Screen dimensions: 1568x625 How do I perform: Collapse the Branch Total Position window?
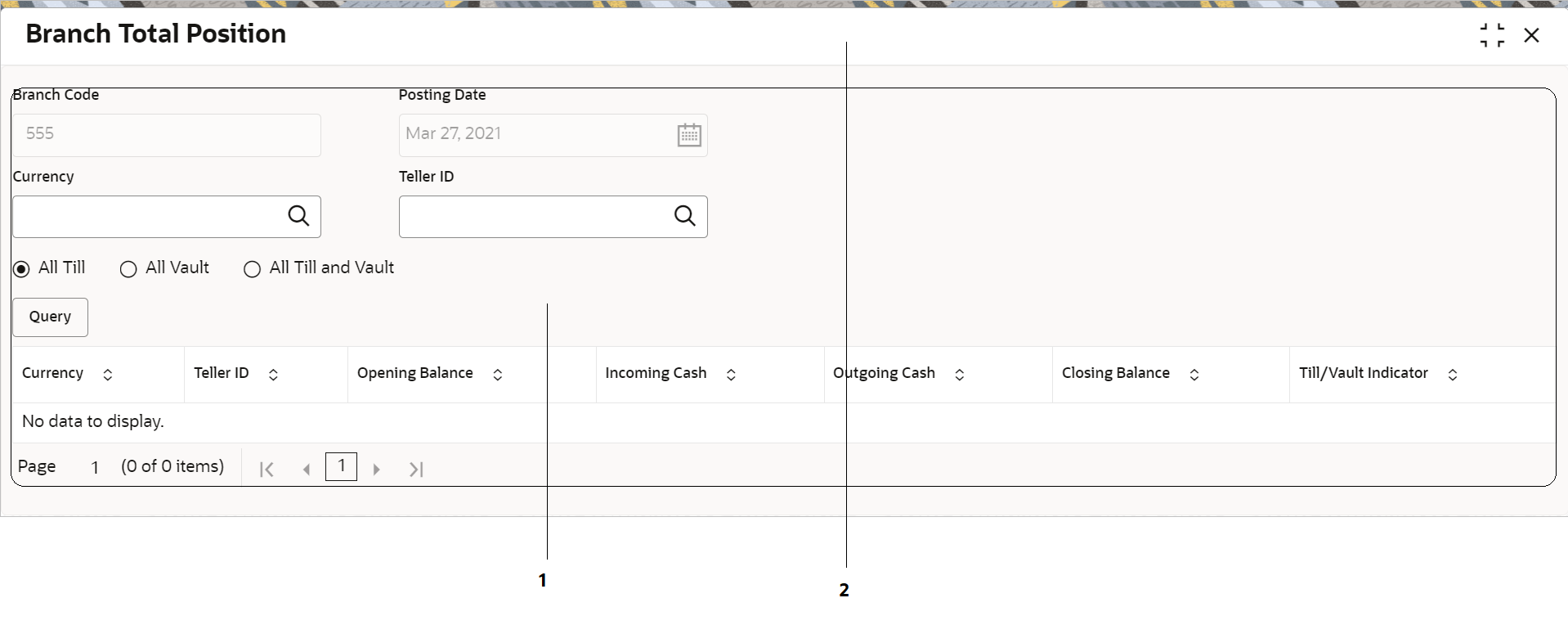pyautogui.click(x=1492, y=35)
